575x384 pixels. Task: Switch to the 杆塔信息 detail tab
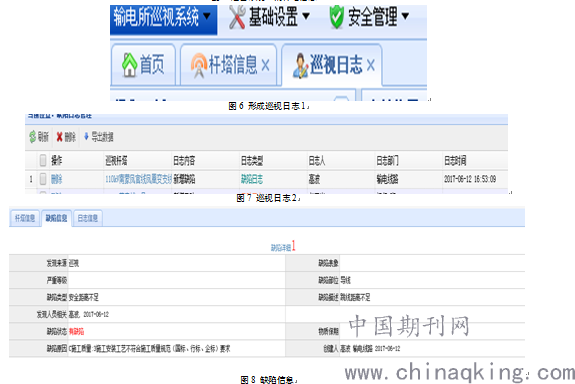(x=25, y=219)
